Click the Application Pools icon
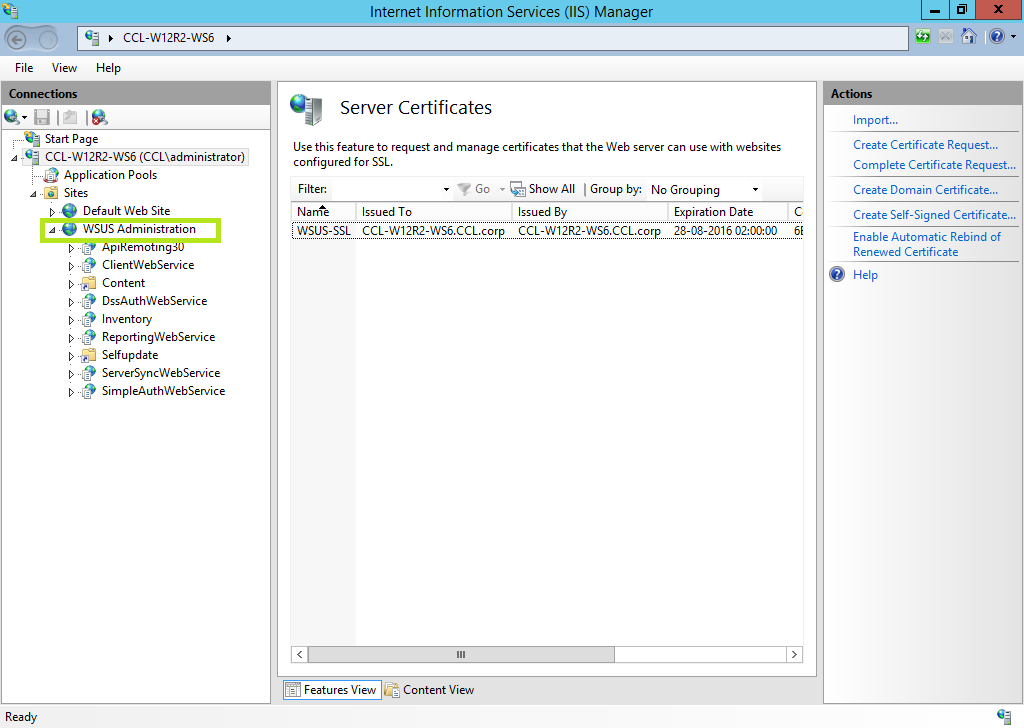The image size is (1024, 728). pyautogui.click(x=50, y=175)
